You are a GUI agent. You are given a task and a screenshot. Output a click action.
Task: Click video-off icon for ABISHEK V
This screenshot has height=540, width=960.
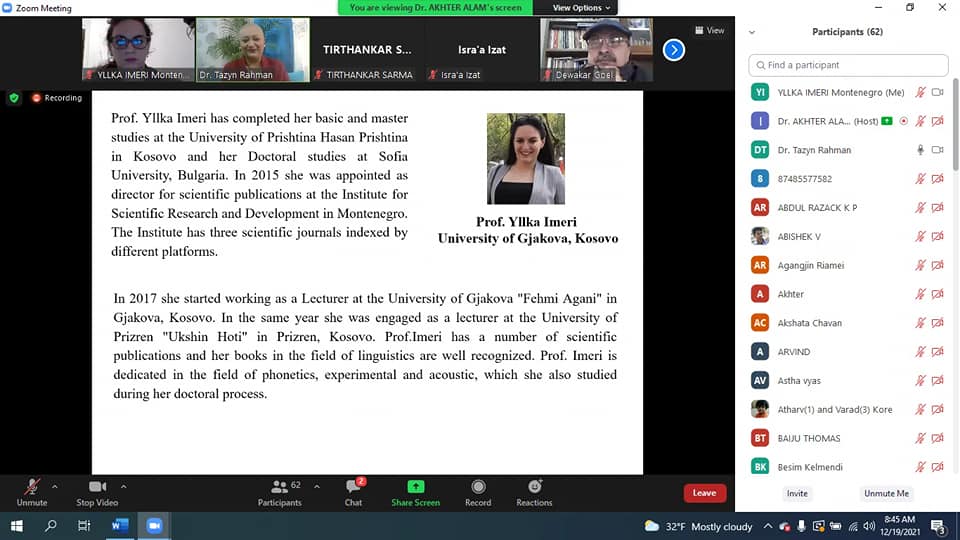[x=937, y=236]
